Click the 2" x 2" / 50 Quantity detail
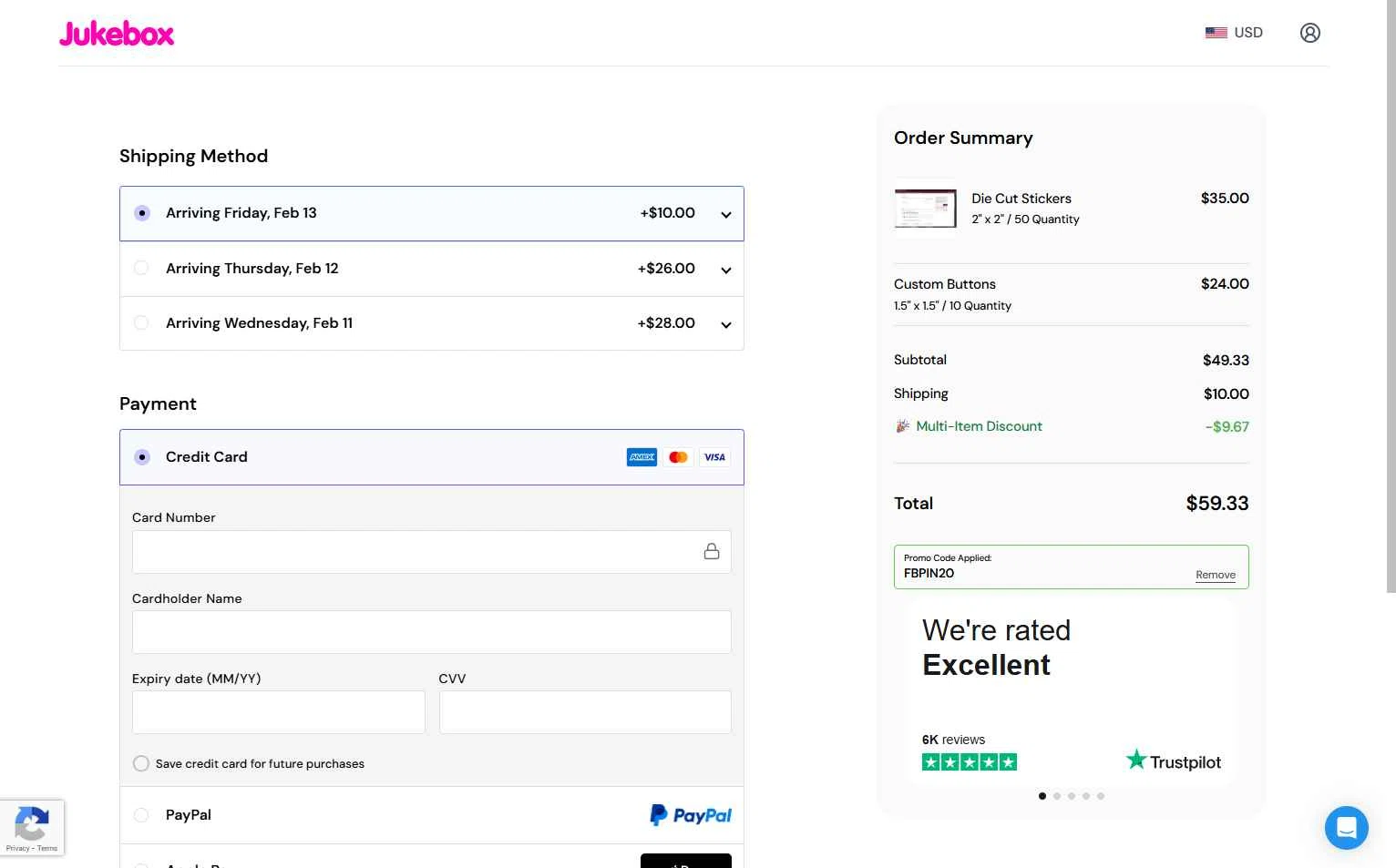The image size is (1396, 868). (x=1025, y=220)
